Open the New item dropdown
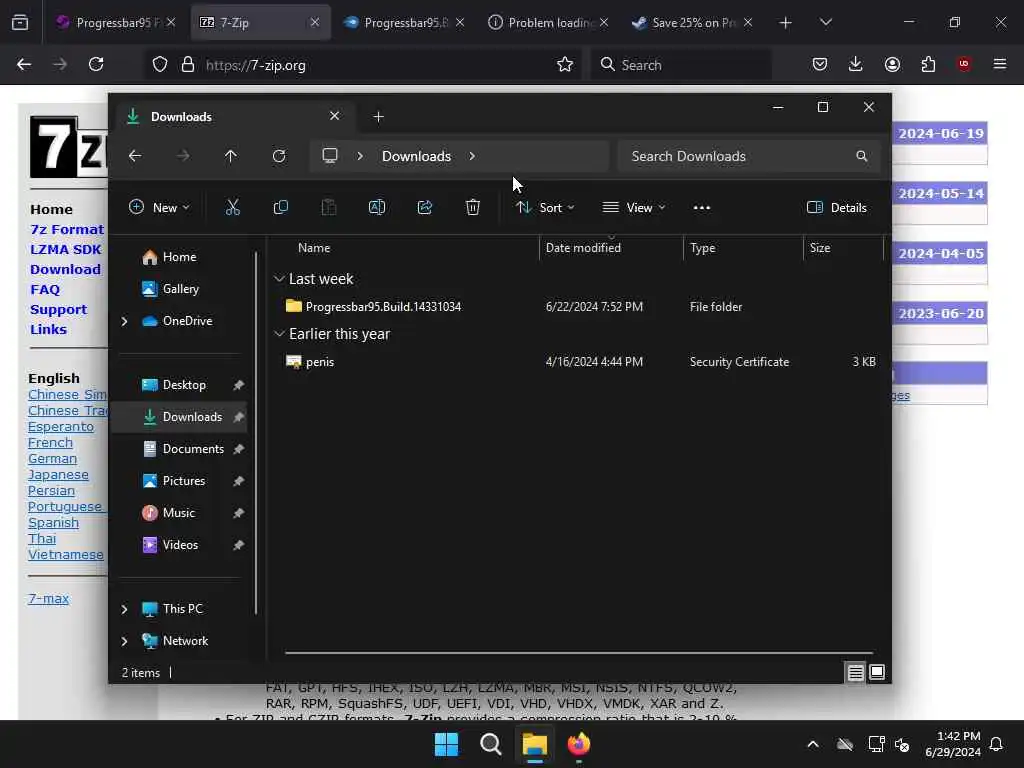1024x768 pixels. [x=159, y=208]
